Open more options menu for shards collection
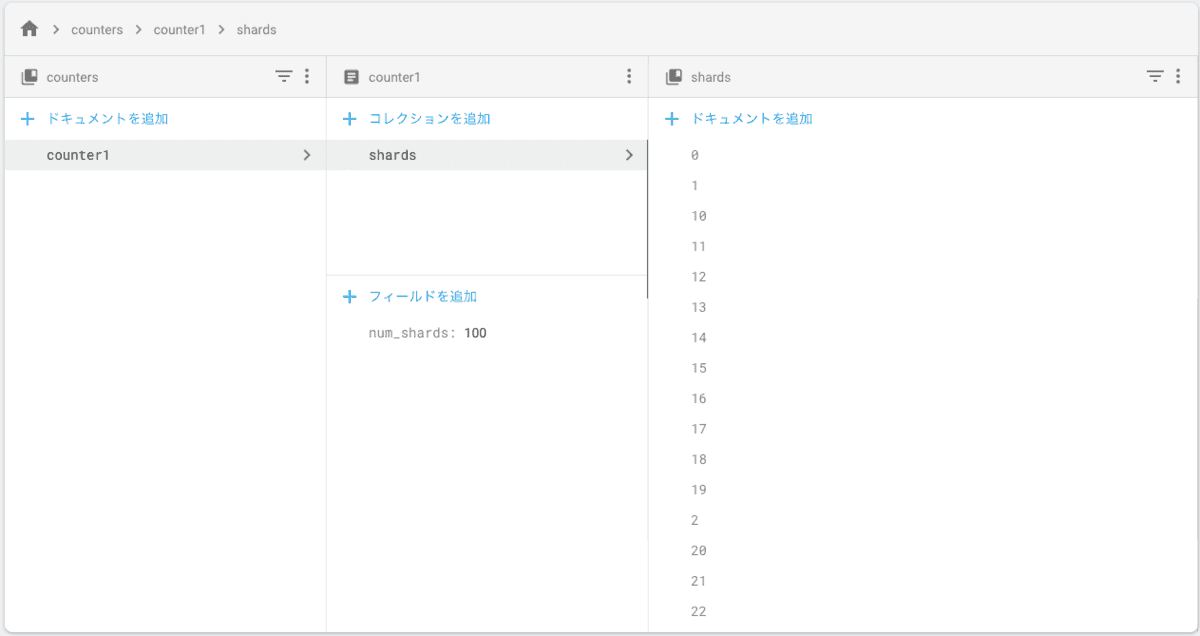The height and width of the screenshot is (636, 1200). coord(1178,76)
